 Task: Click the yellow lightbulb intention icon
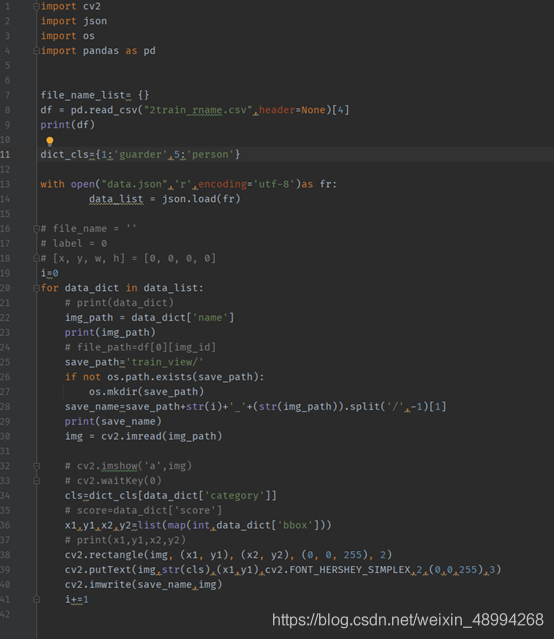(50, 141)
